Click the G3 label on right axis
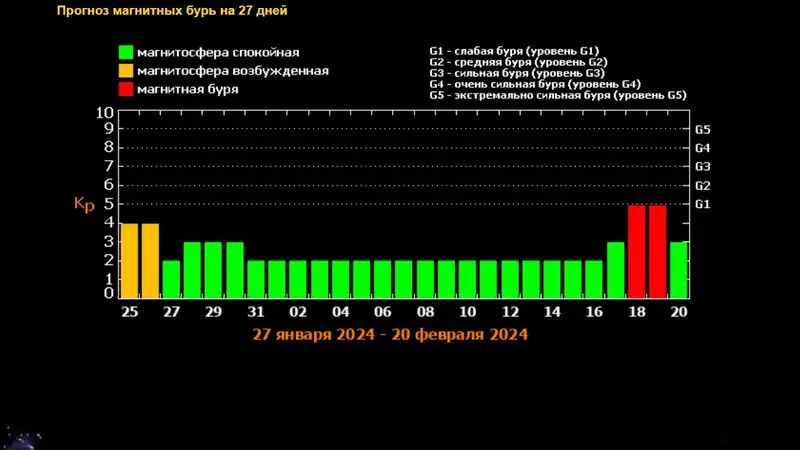Viewport: 800px width, 450px height. (702, 167)
